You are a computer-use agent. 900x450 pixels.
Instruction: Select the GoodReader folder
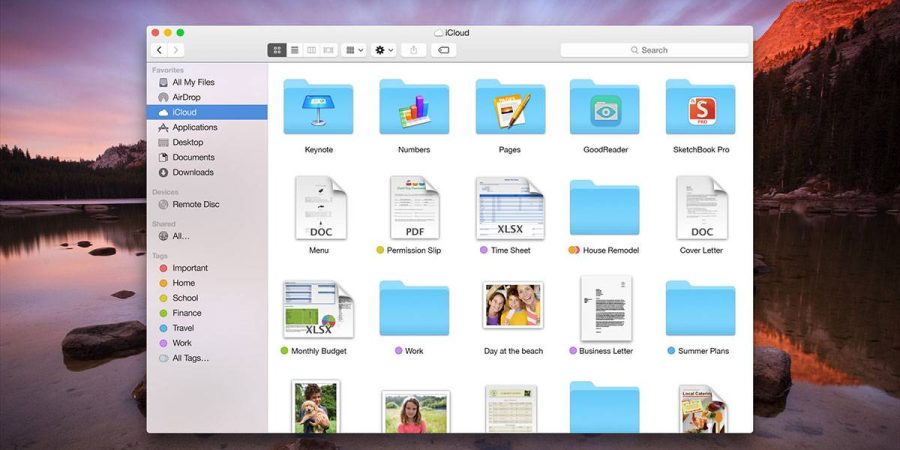point(605,107)
